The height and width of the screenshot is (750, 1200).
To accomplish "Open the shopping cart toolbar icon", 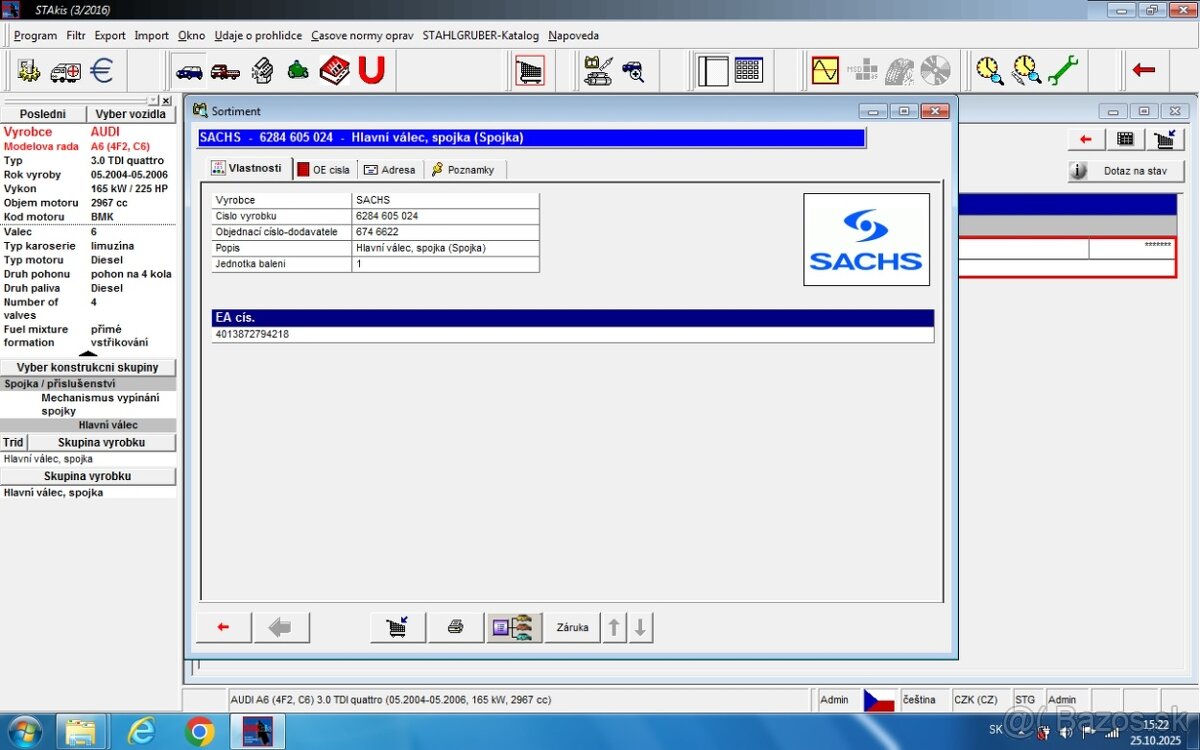I will (530, 71).
